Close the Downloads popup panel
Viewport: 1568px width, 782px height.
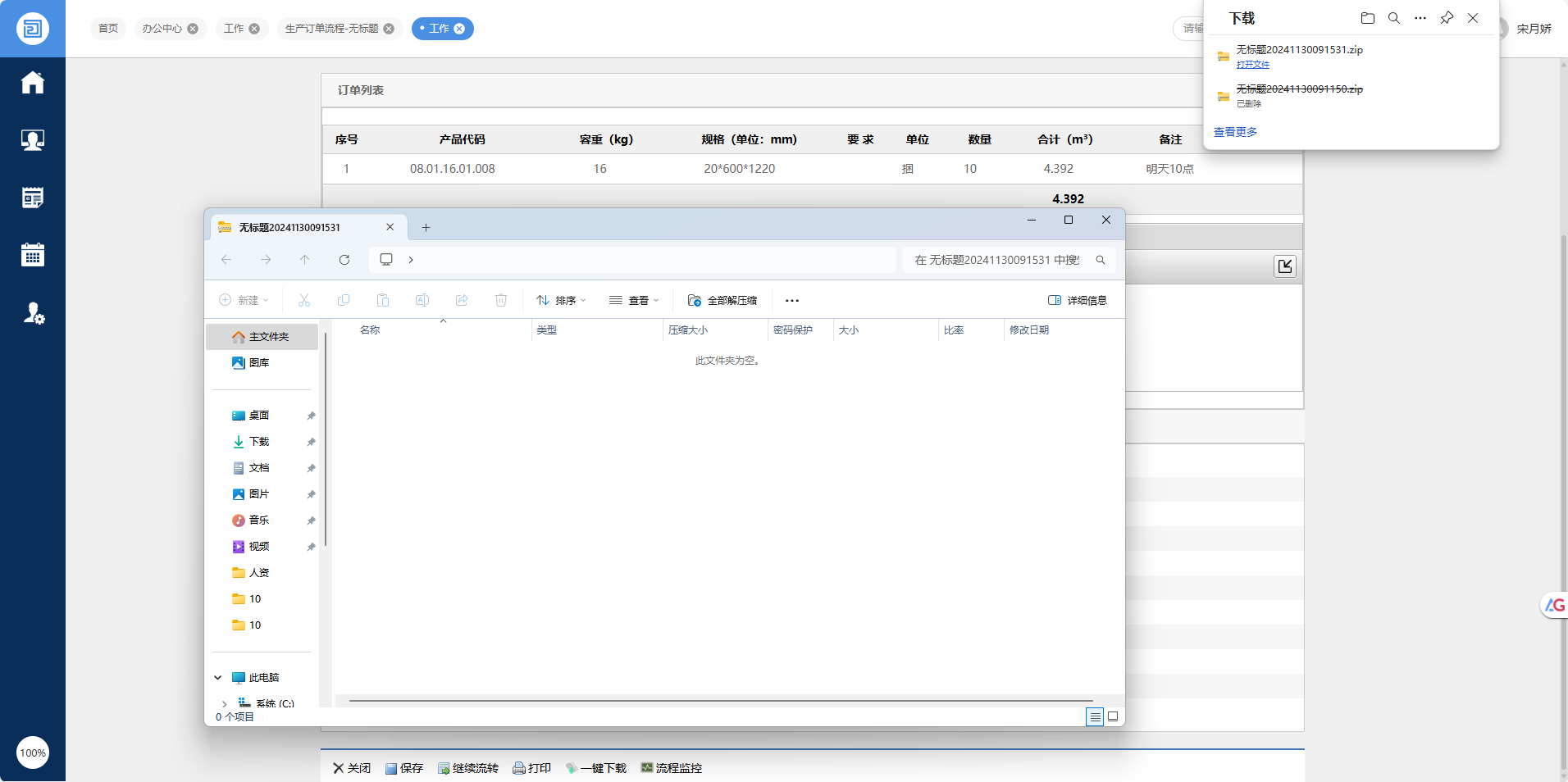pyautogui.click(x=1473, y=18)
